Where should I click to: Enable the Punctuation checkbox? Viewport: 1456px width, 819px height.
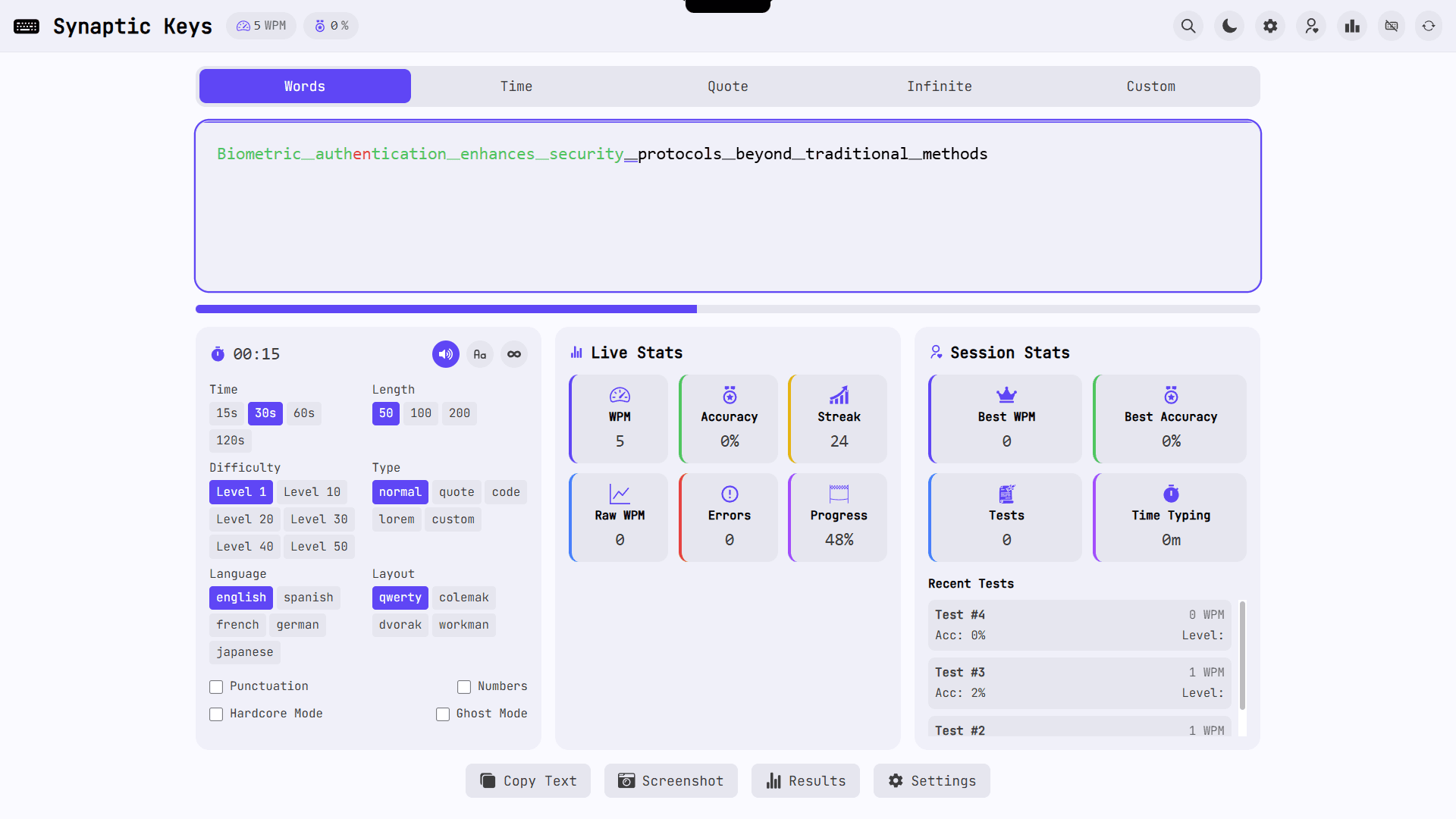[x=216, y=687]
